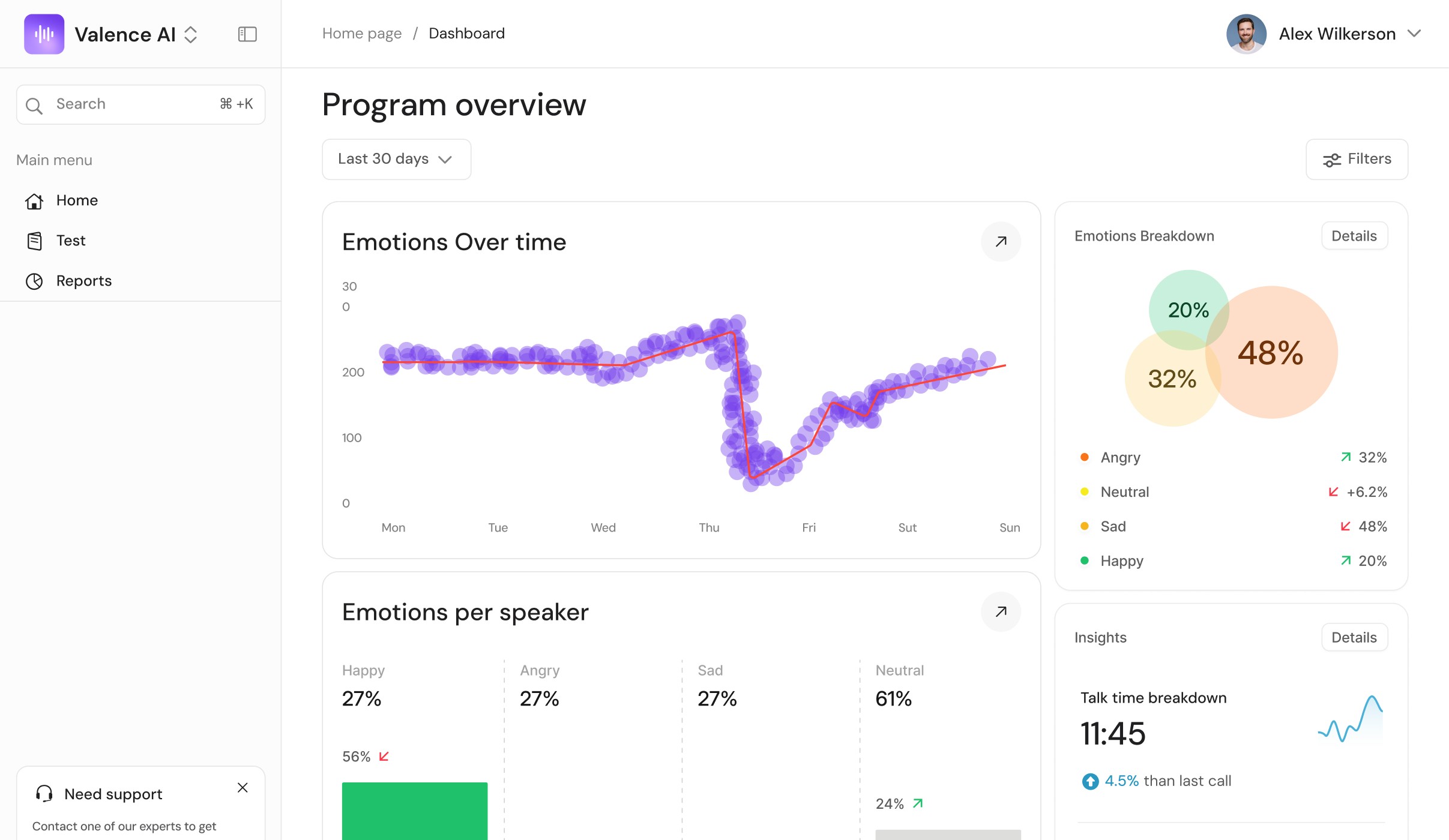Expand Emotions per speaker arrow icon
Viewport: 1449px width, 840px height.
[1001, 612]
